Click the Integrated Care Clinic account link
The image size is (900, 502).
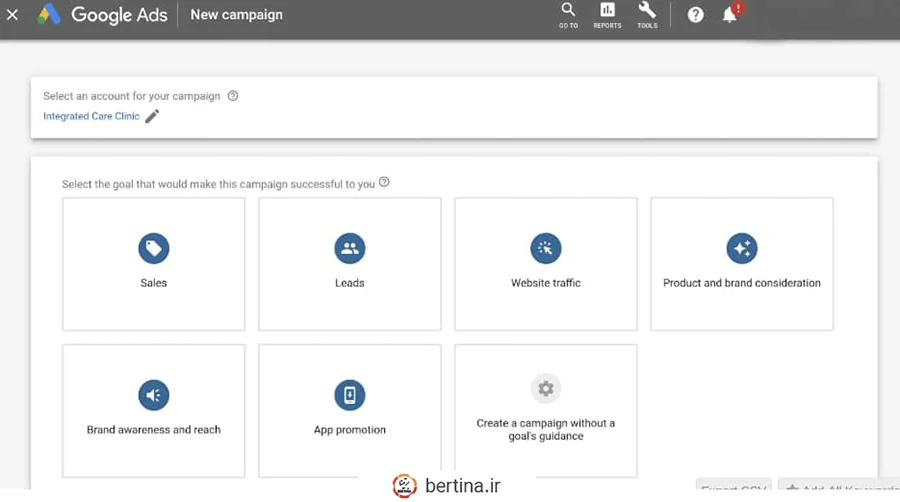91,117
